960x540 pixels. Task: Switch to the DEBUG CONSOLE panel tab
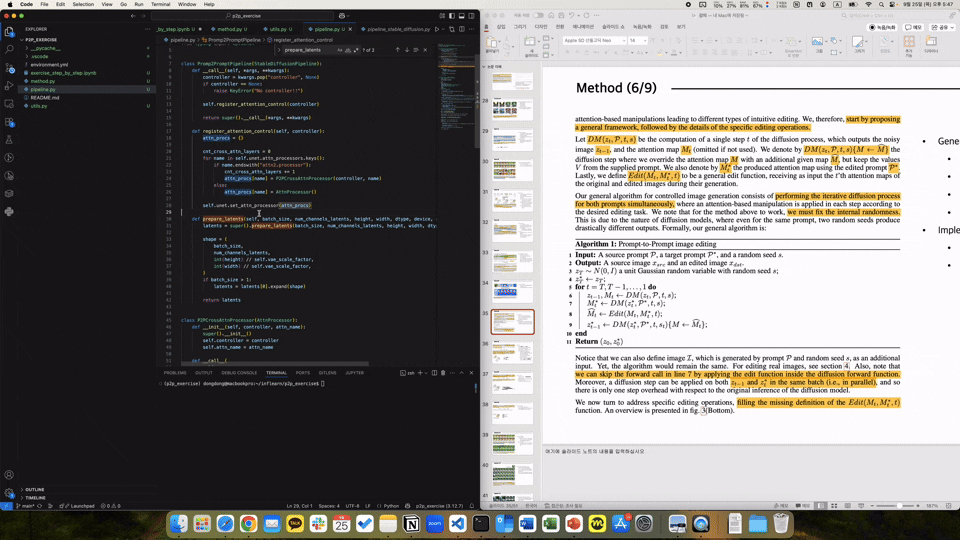tap(239, 372)
